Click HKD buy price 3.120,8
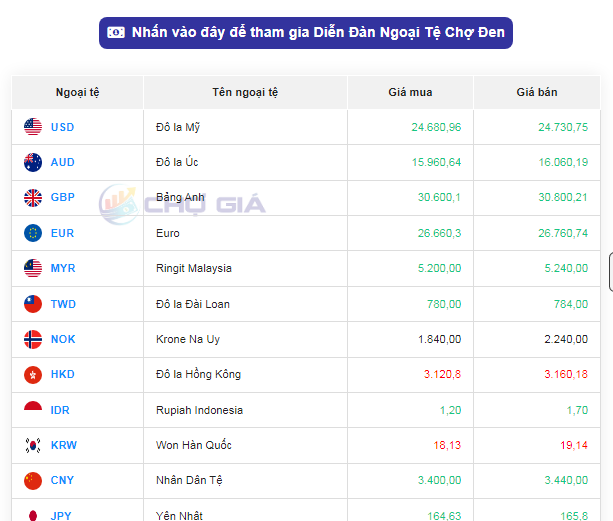 coord(443,374)
